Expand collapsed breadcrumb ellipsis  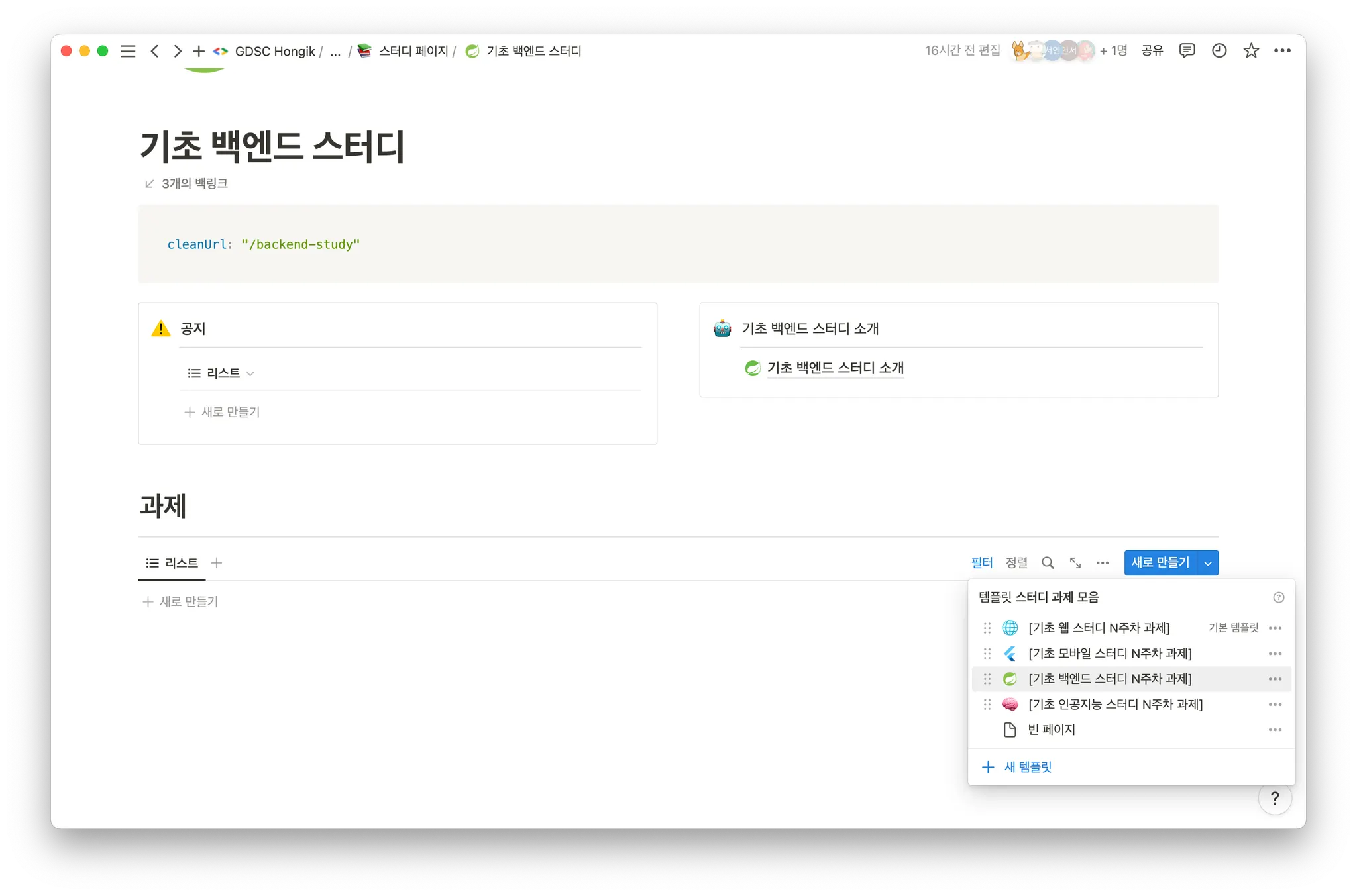[335, 51]
